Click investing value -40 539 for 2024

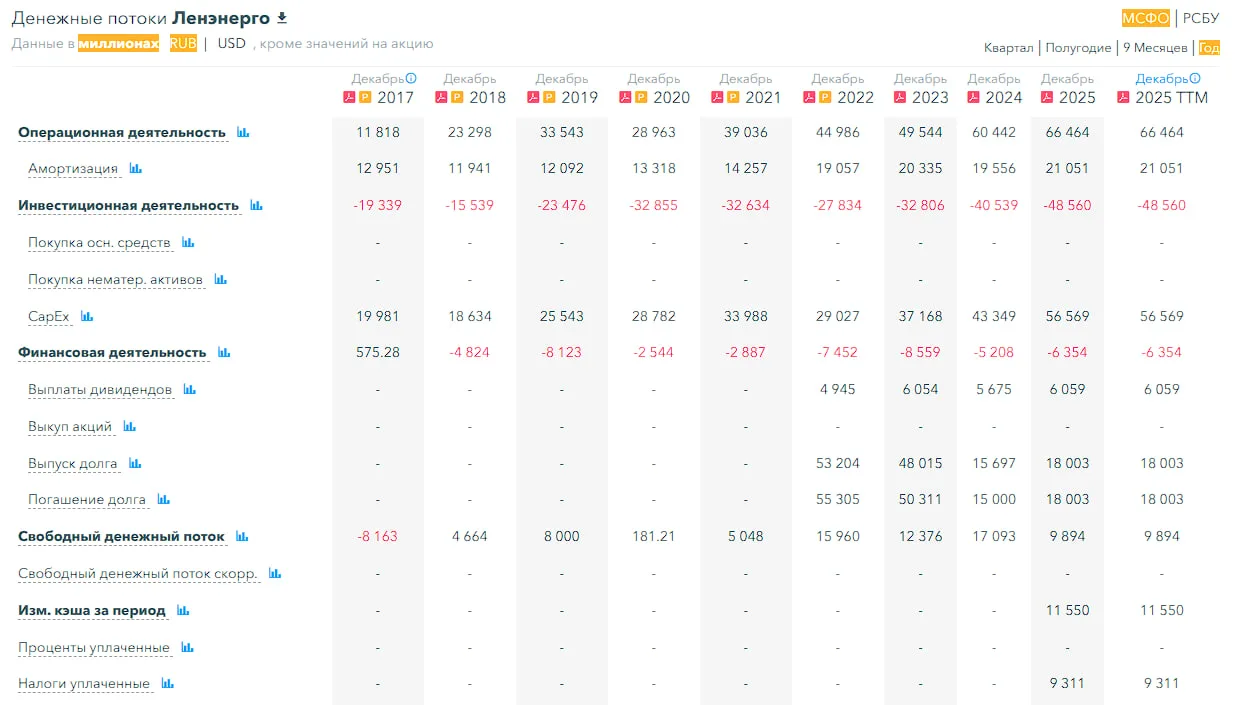tap(994, 205)
